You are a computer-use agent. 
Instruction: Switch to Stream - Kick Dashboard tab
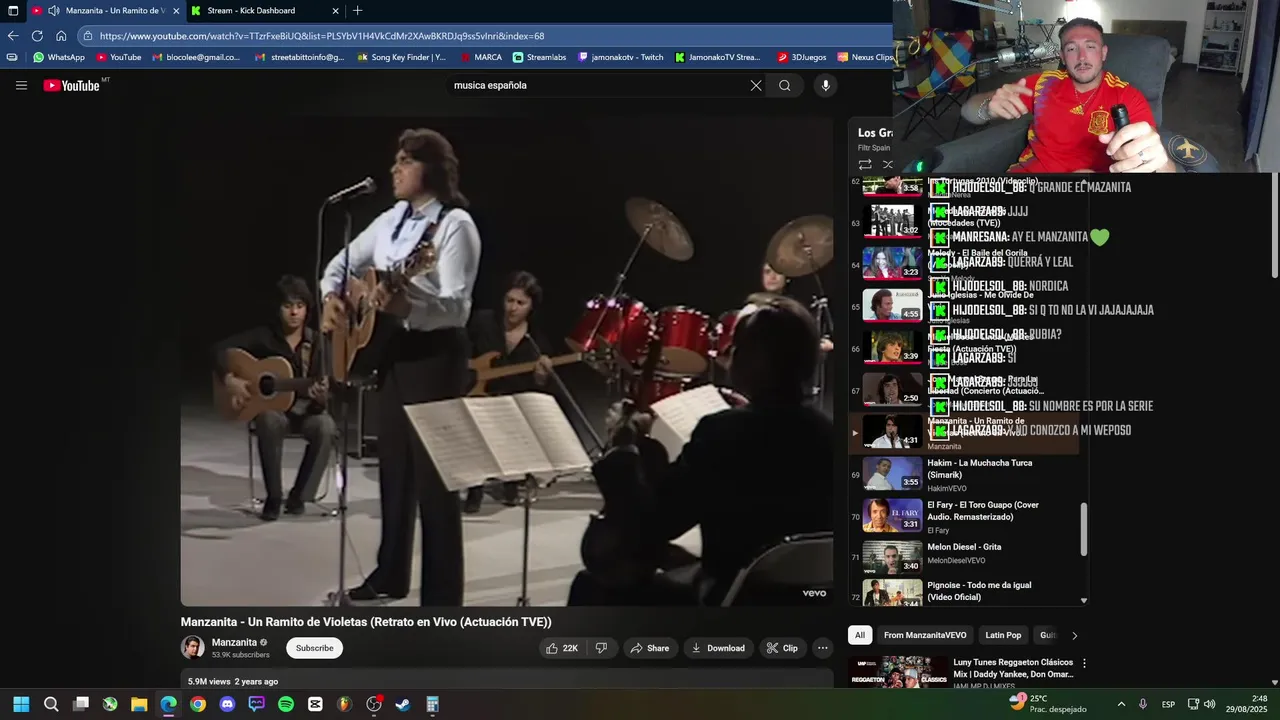[253, 11]
